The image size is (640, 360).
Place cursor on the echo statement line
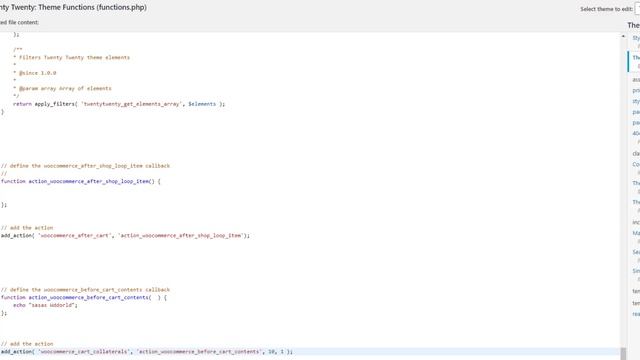click(45, 305)
